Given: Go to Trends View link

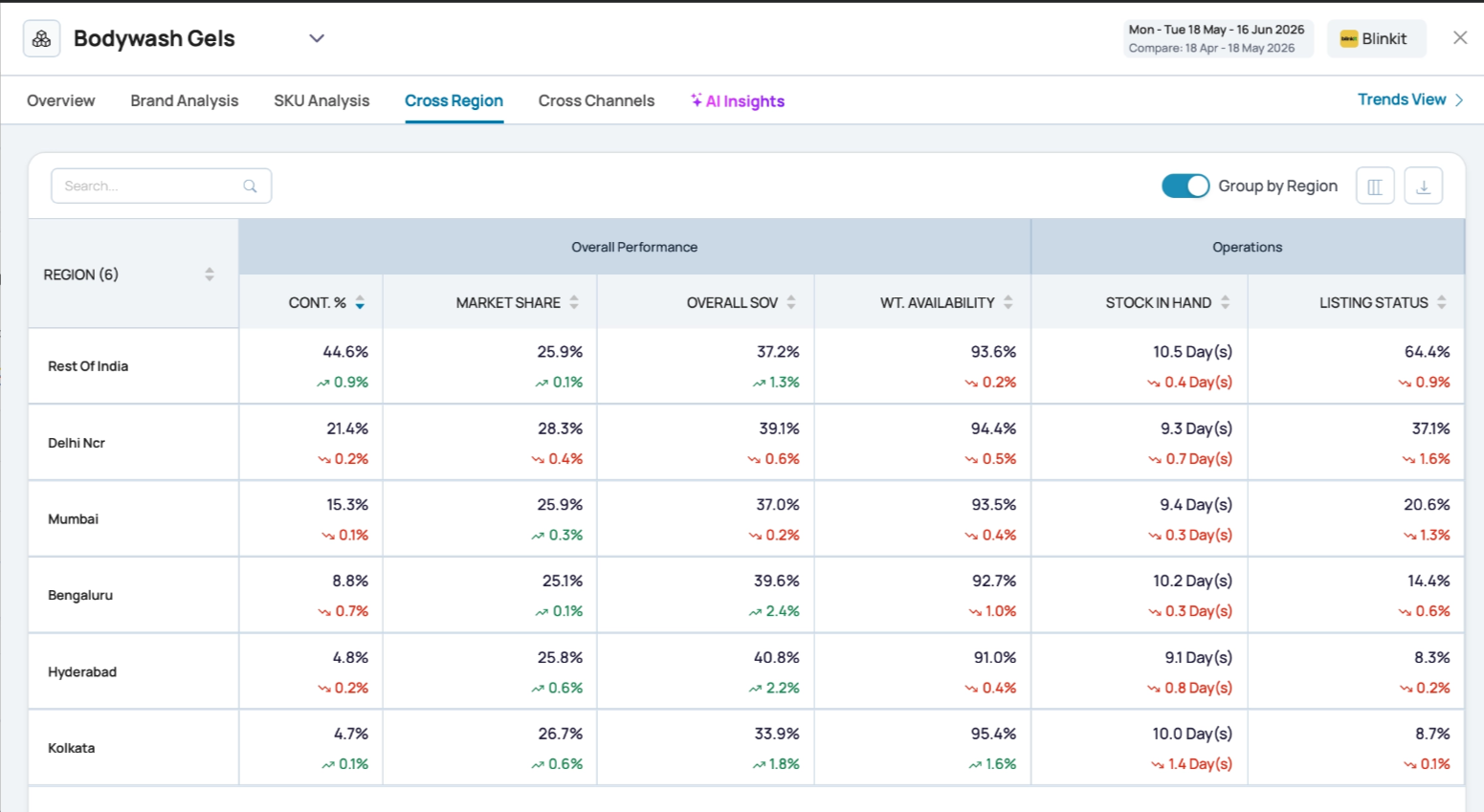Looking at the screenshot, I should [x=1410, y=99].
